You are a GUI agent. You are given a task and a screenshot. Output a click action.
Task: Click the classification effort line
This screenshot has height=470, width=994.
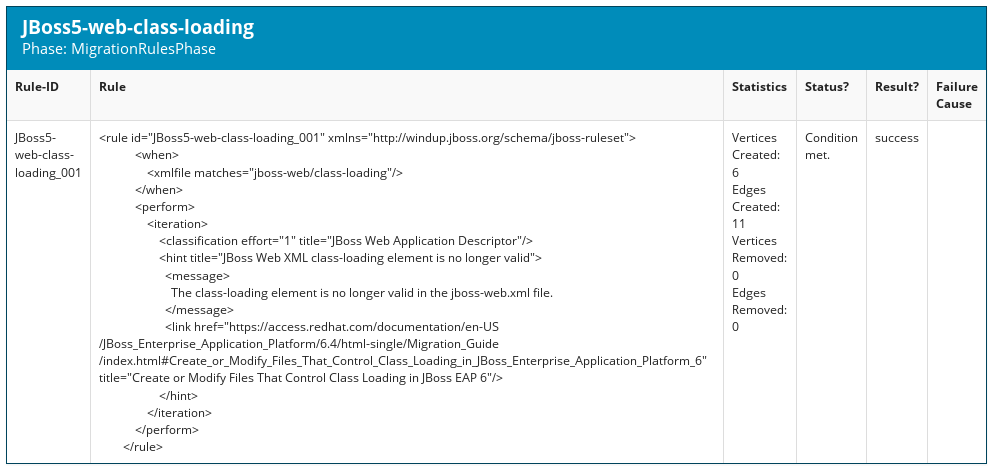click(x=345, y=241)
